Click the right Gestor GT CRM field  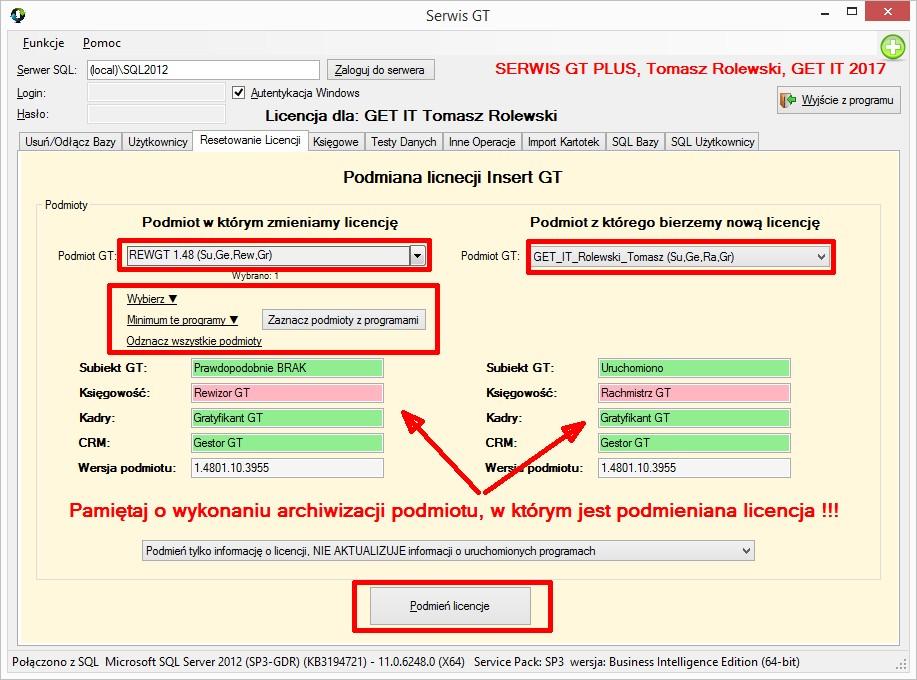point(694,443)
